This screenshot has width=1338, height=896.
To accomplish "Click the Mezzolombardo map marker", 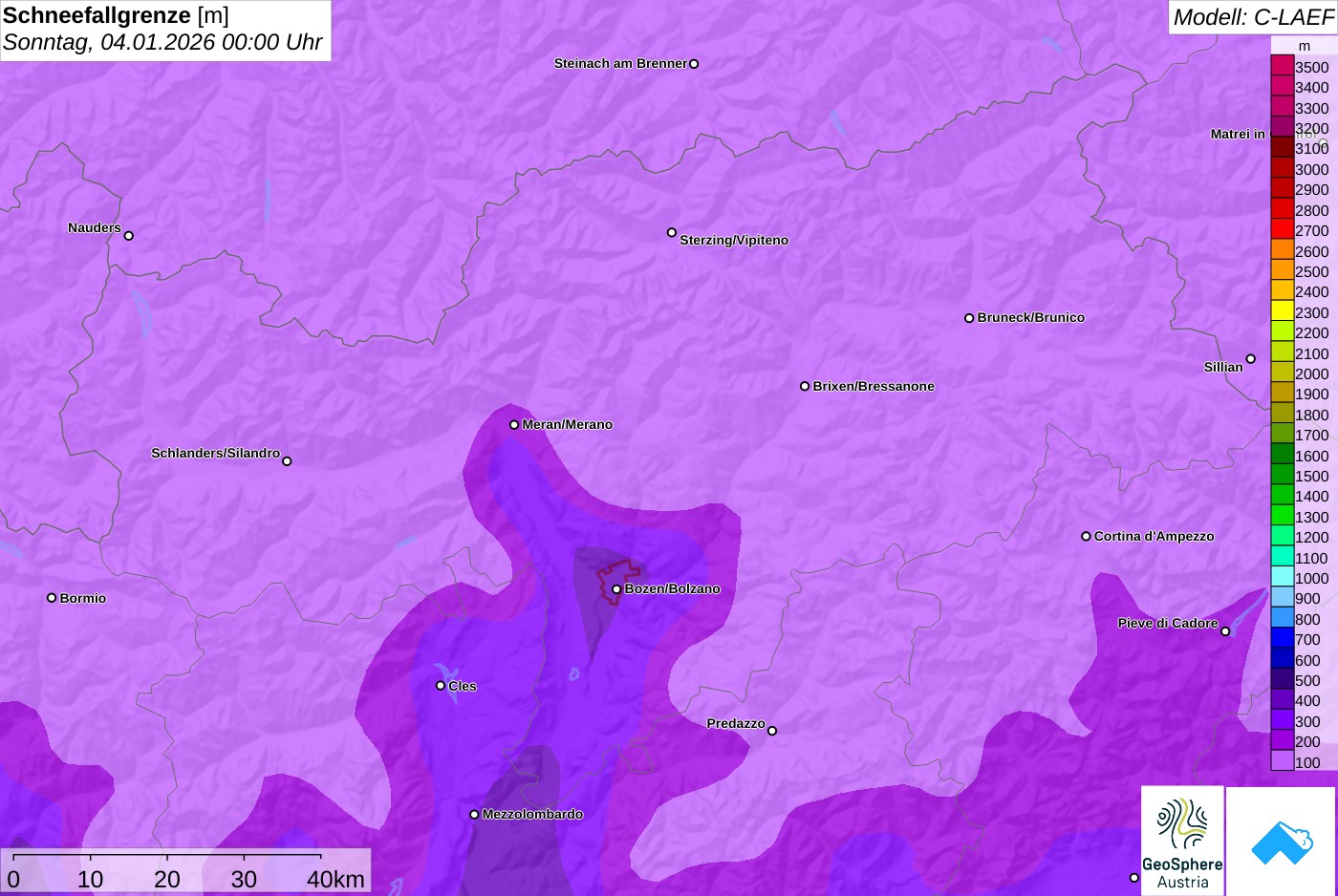I will pos(474,815).
